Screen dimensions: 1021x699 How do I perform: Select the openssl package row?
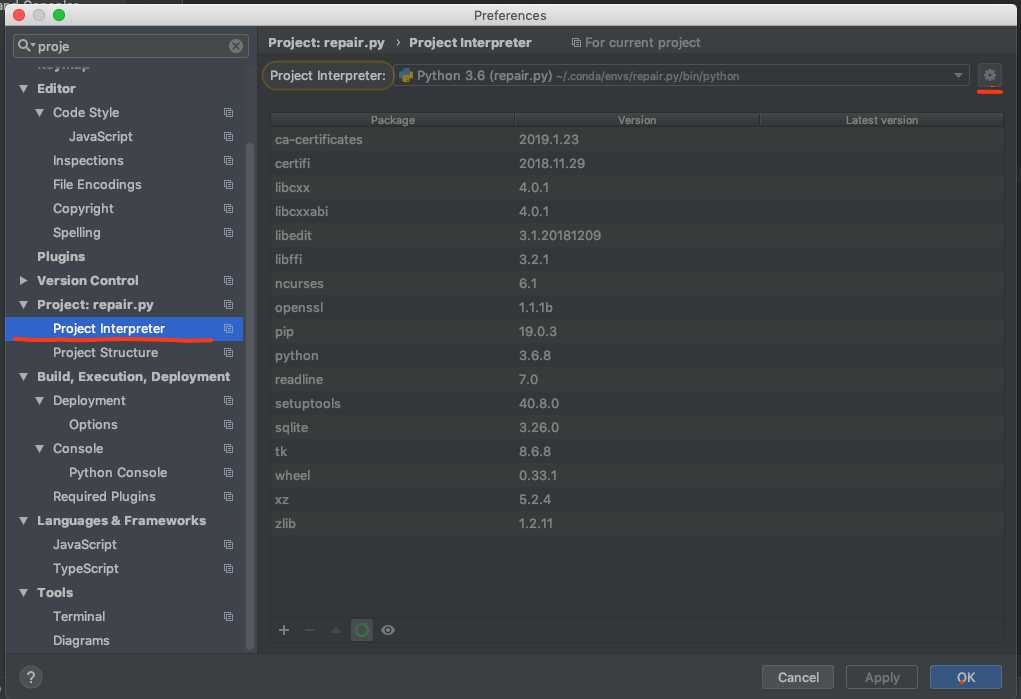pos(637,307)
